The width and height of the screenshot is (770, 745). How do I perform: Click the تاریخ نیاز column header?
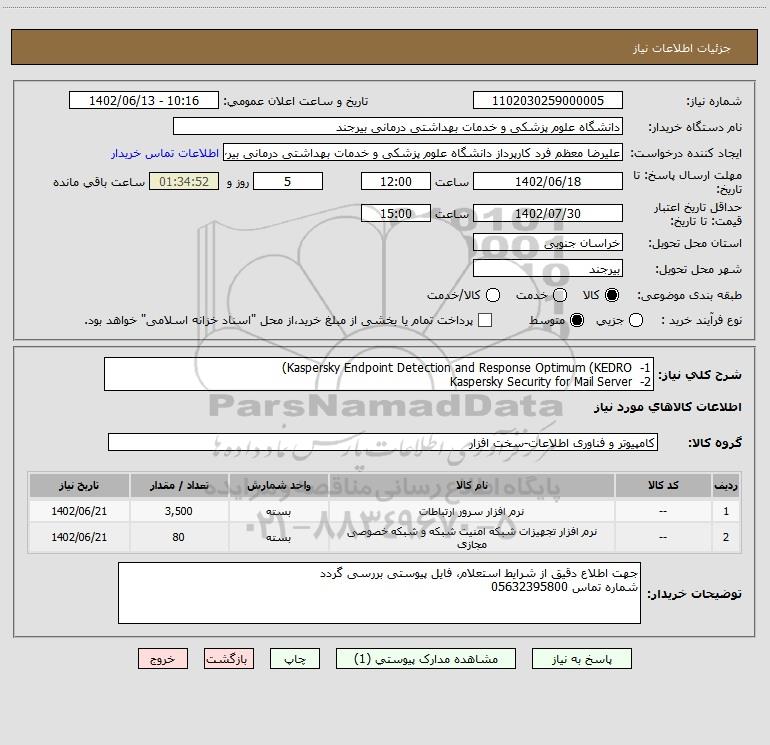coord(79,485)
